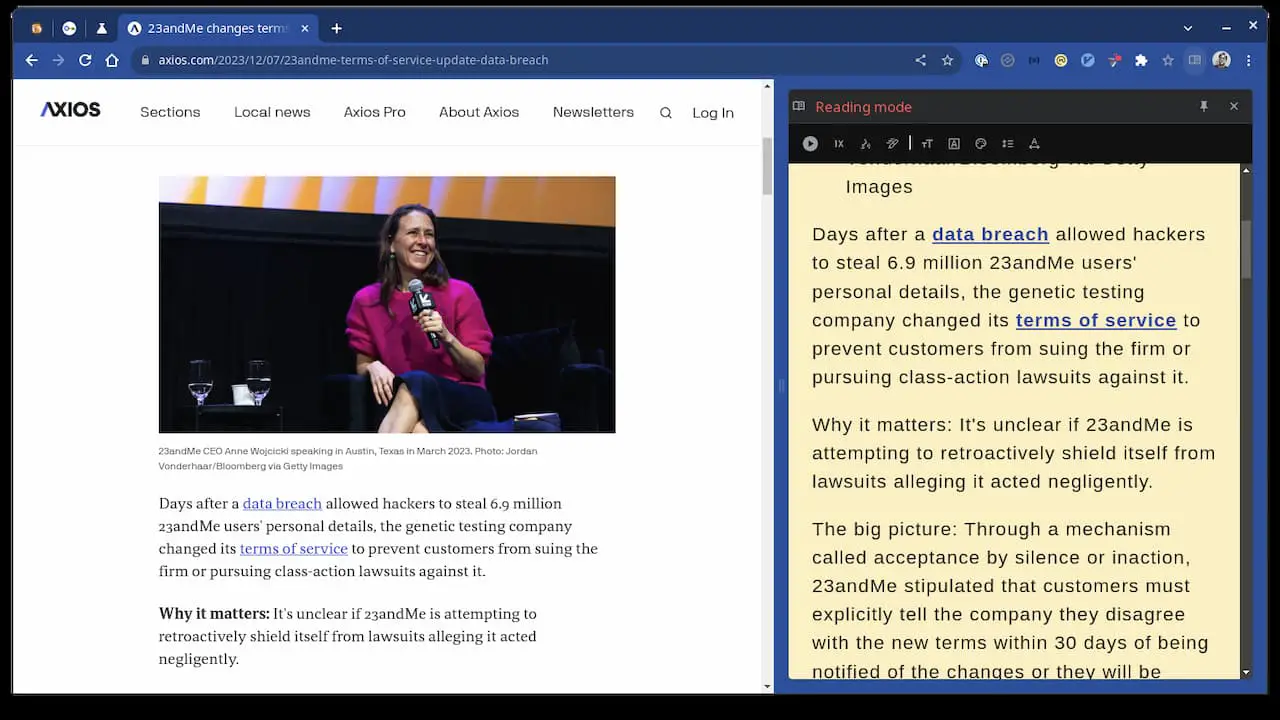Open the data breach link

coord(282,503)
